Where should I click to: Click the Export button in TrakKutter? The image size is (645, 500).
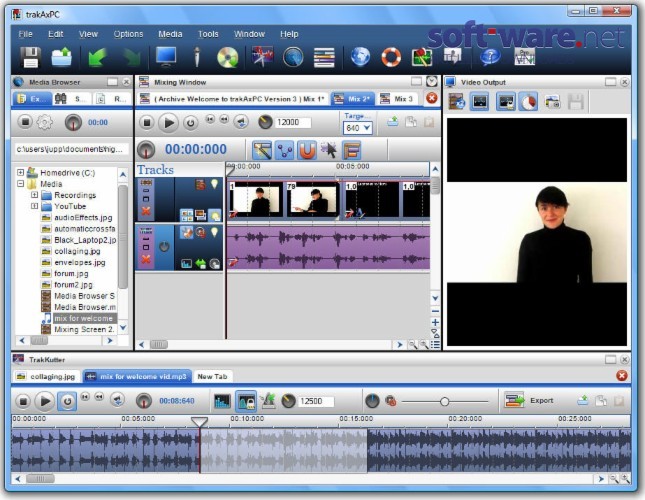(529, 400)
